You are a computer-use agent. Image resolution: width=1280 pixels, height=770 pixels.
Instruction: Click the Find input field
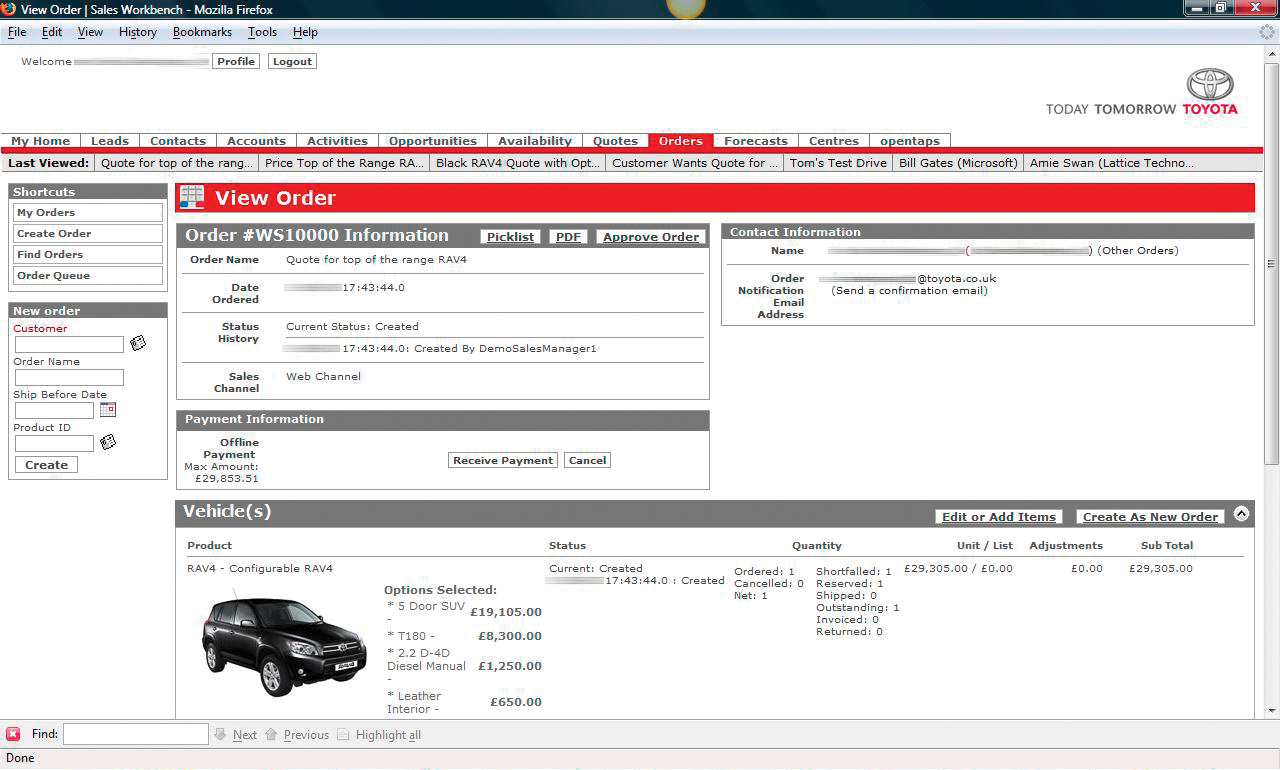(x=135, y=733)
